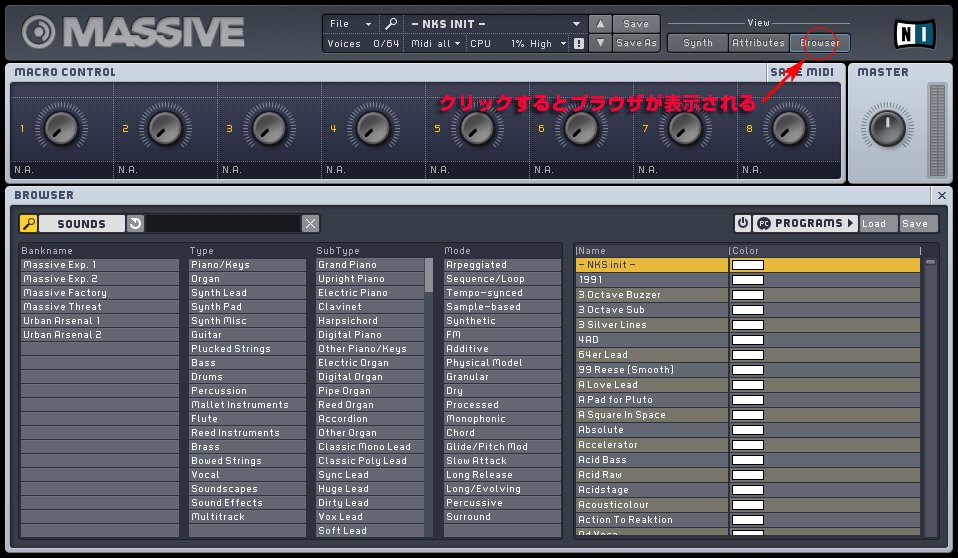Select Plucked Strings type
Viewport: 958px width, 558px height.
click(x=247, y=349)
